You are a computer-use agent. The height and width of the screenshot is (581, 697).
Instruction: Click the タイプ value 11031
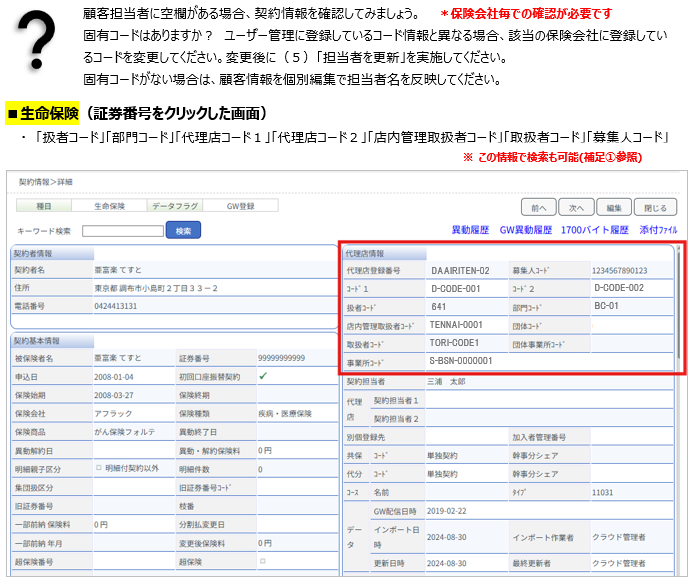click(602, 493)
